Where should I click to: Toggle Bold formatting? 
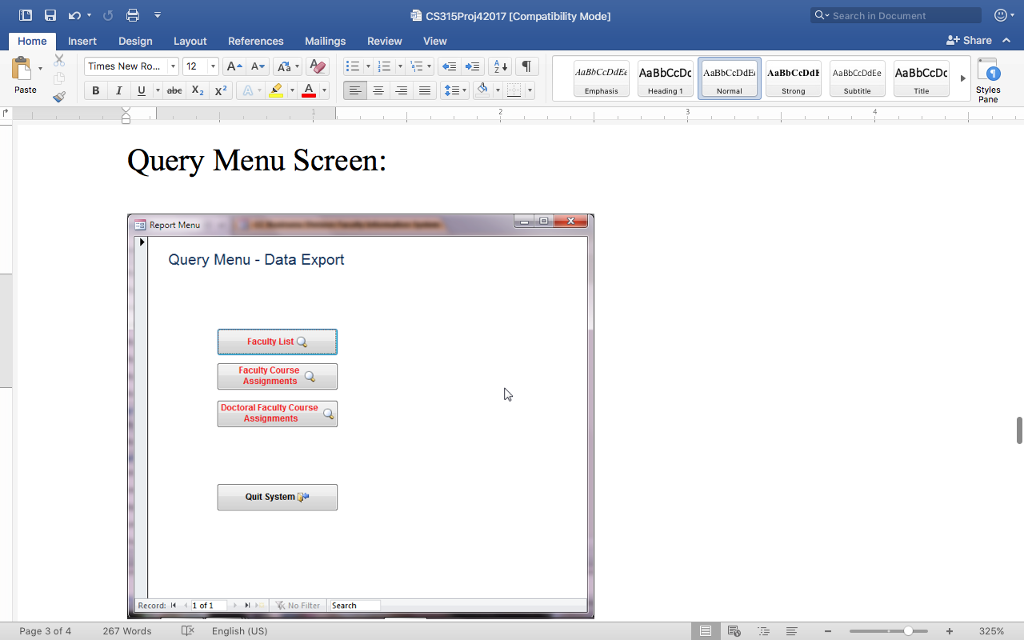pos(95,91)
